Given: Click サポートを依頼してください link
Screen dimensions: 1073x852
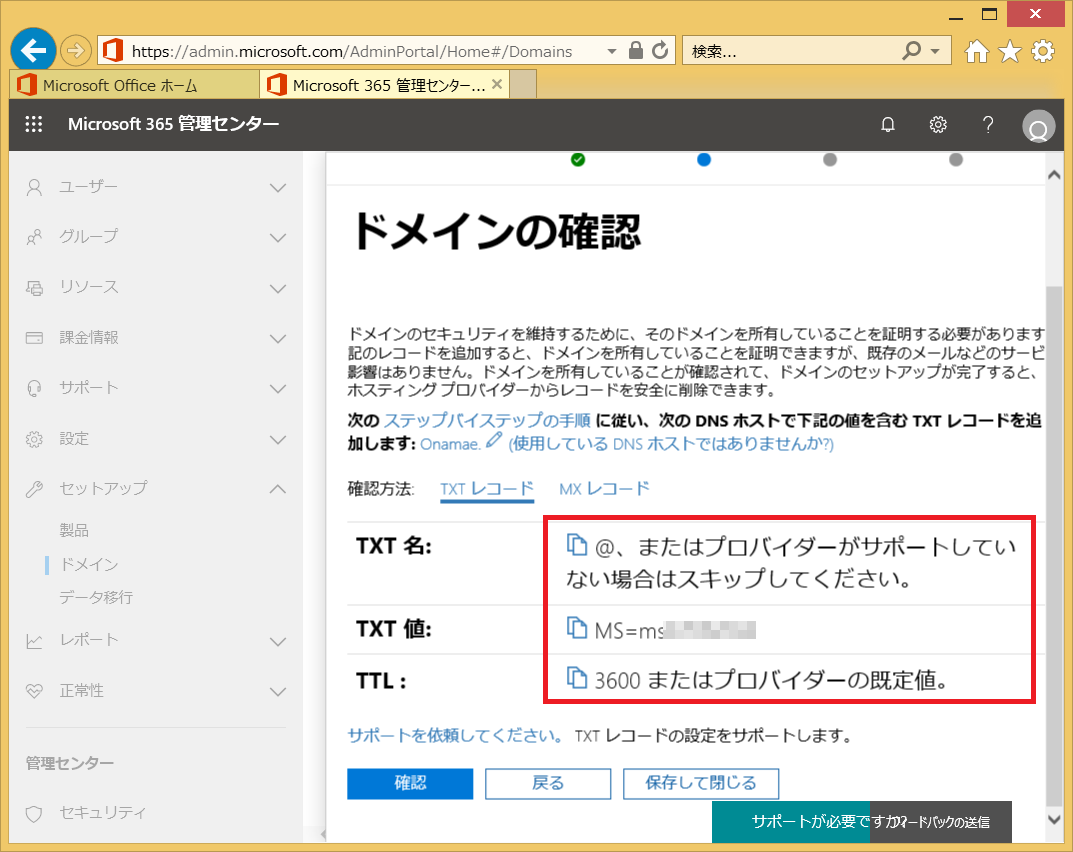Looking at the screenshot, I should tap(455, 736).
